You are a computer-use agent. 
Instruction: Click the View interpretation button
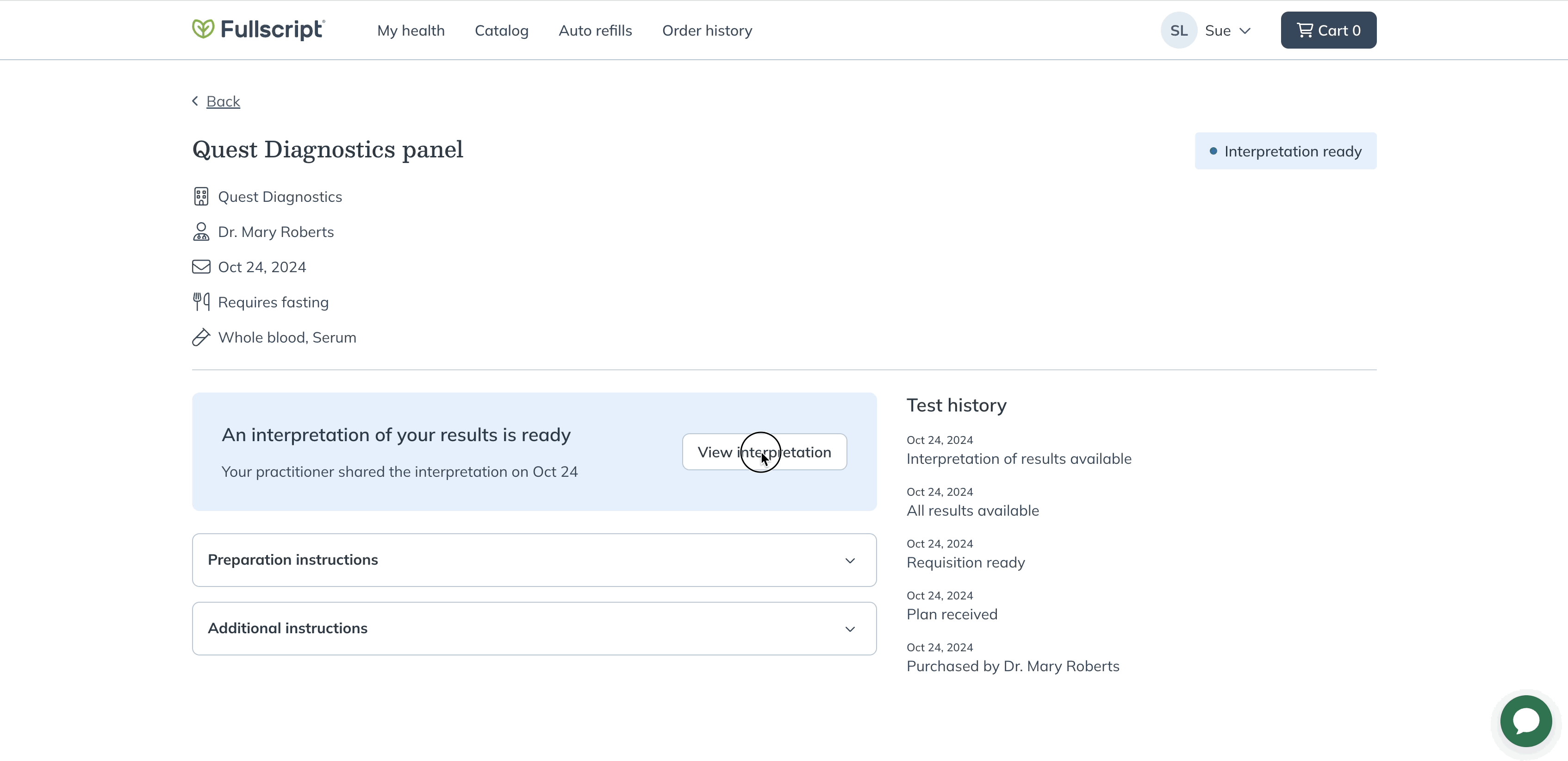click(x=764, y=452)
